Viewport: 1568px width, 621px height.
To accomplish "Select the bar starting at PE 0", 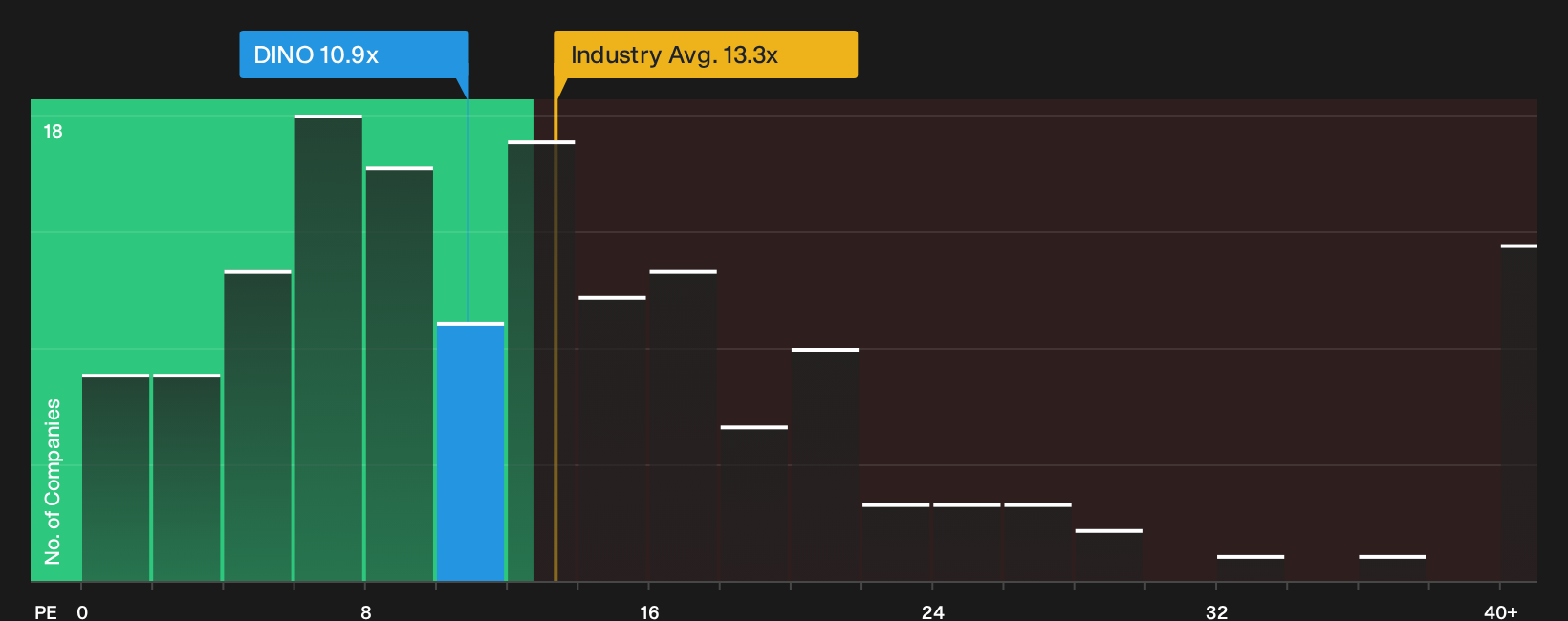I will click(116, 478).
